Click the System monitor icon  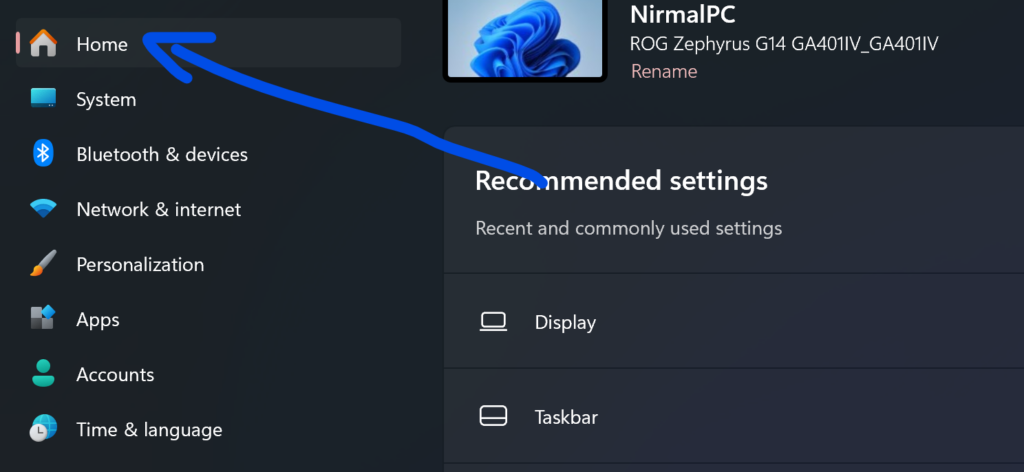point(43,99)
